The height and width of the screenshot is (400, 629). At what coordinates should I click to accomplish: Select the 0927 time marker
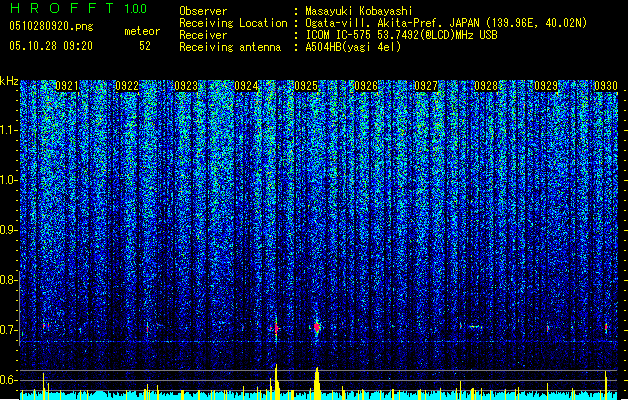426,86
